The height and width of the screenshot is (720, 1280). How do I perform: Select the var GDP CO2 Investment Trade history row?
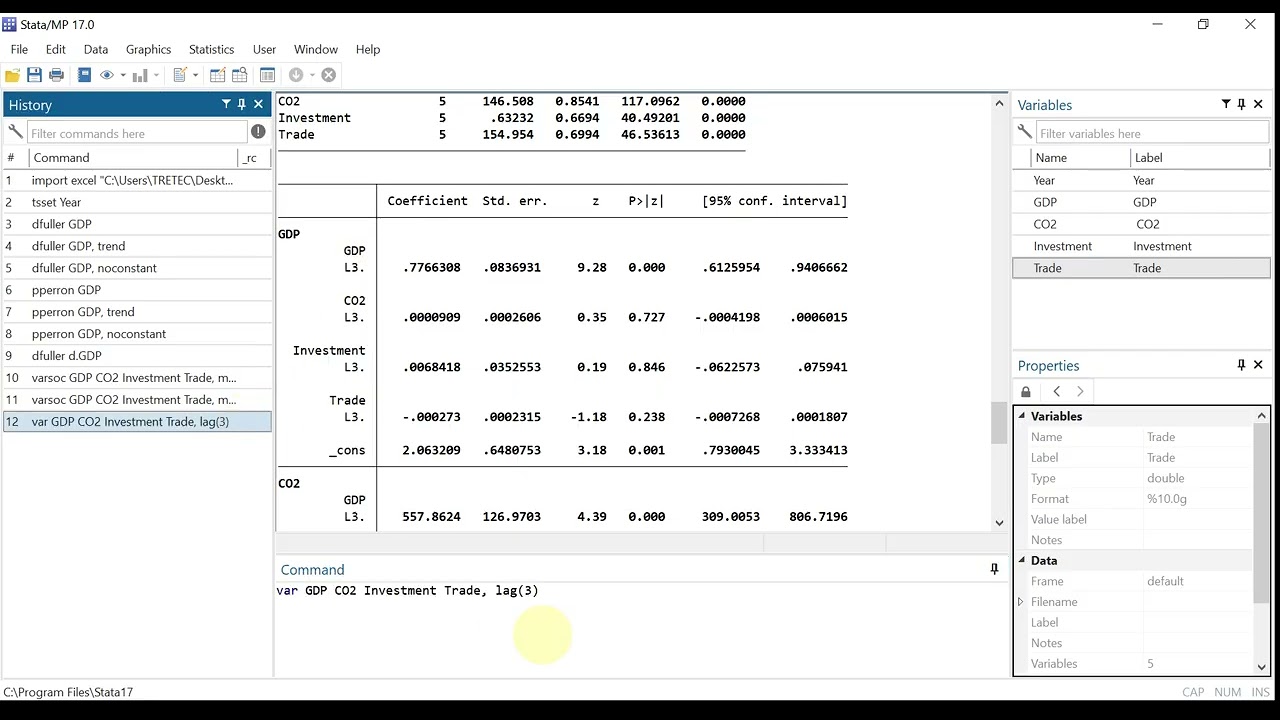tap(137, 422)
